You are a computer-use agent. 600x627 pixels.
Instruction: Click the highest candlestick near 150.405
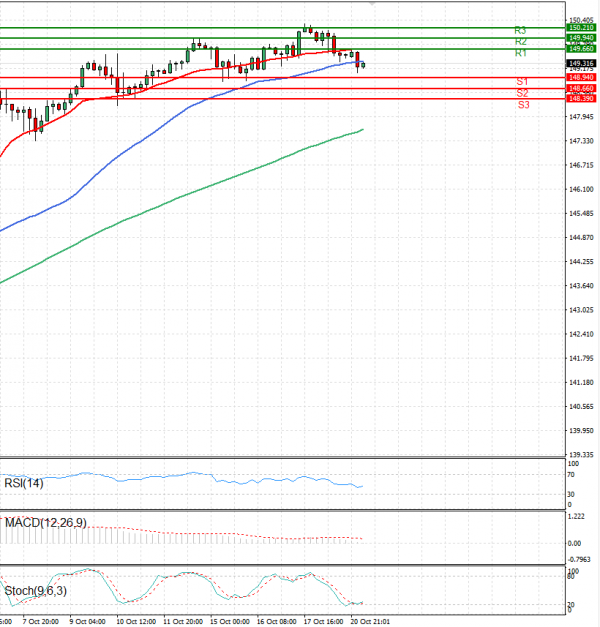point(305,29)
